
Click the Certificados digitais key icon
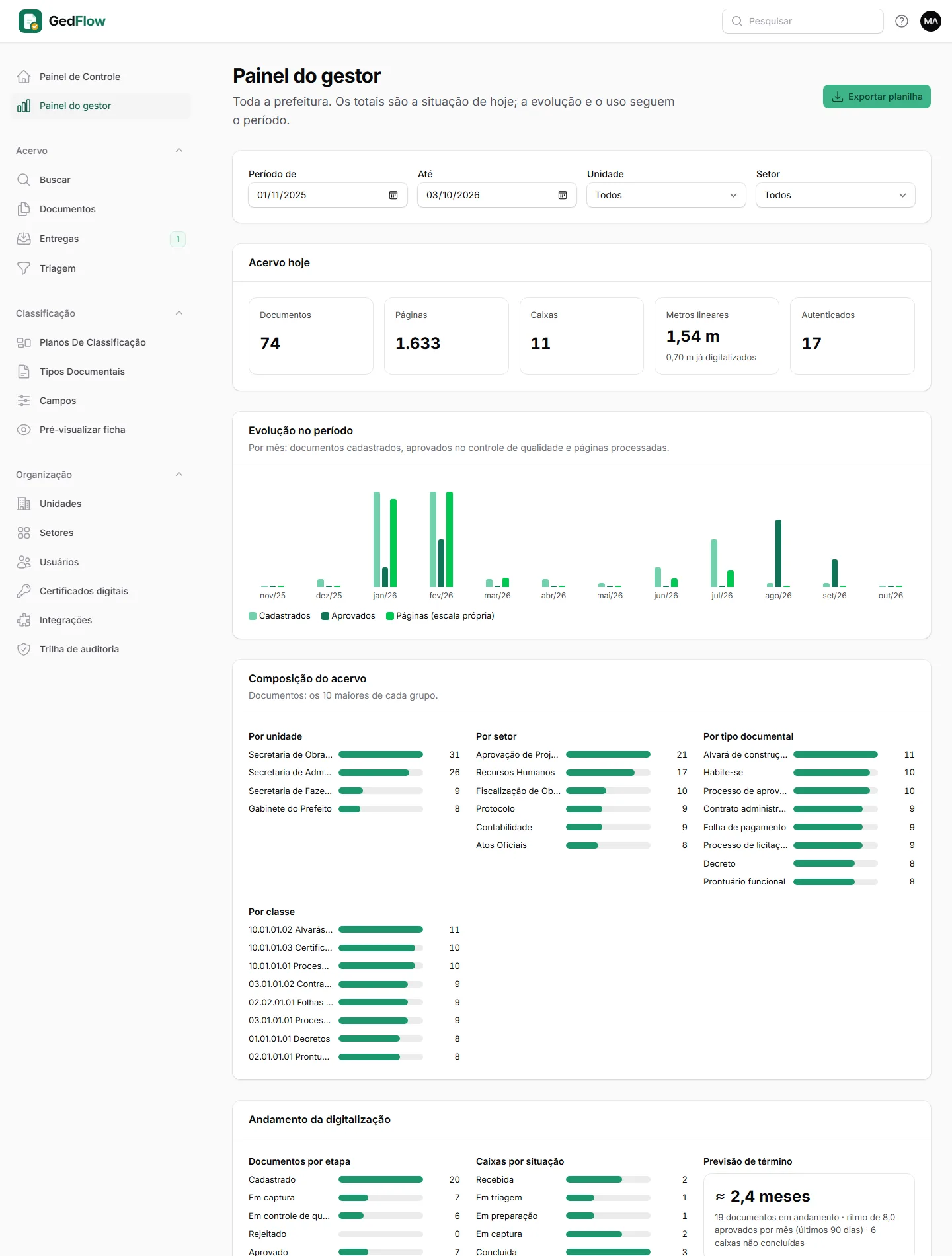click(24, 591)
